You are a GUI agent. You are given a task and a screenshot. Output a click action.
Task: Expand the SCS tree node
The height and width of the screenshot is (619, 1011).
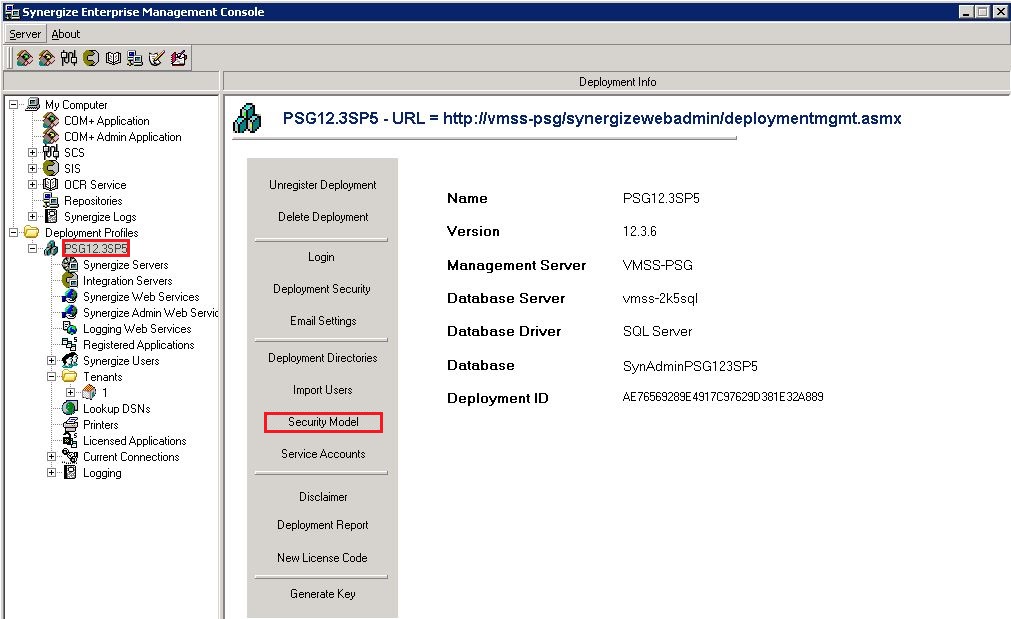pos(32,152)
